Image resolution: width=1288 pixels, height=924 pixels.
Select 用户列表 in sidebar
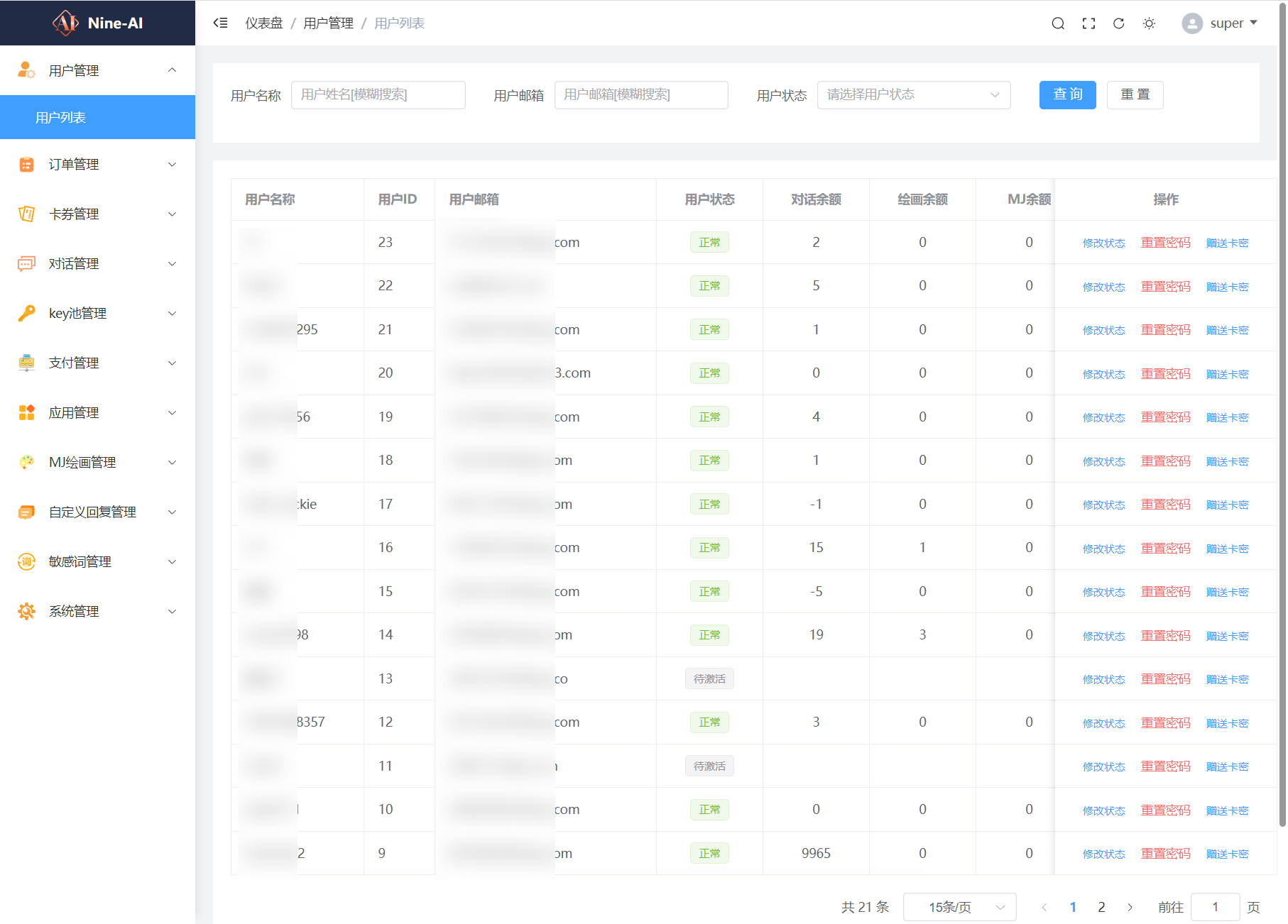click(97, 117)
